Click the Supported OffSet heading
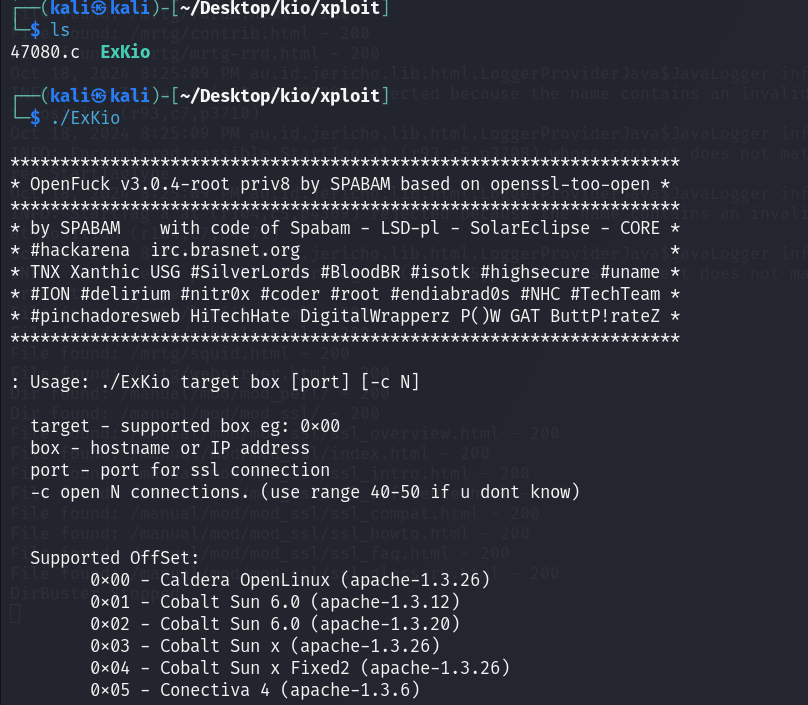The height and width of the screenshot is (705, 808). pyautogui.click(x=115, y=558)
